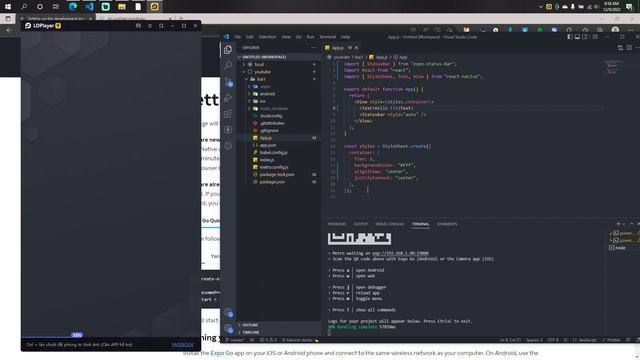Open the Expo Go link on the web page

click(222, 353)
